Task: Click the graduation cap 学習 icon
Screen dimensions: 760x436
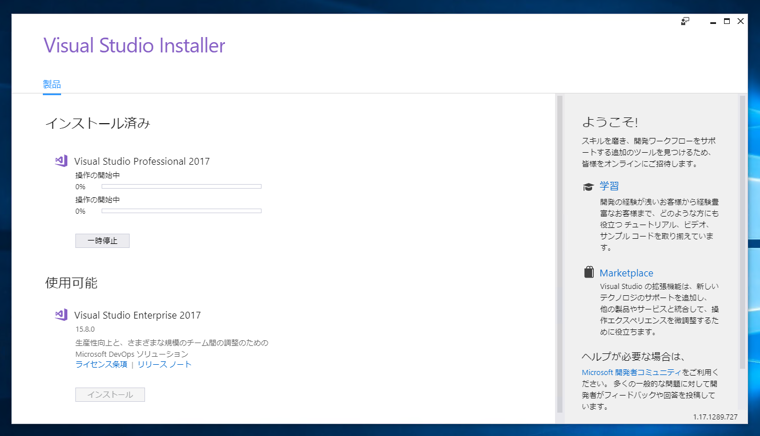Action: (588, 187)
